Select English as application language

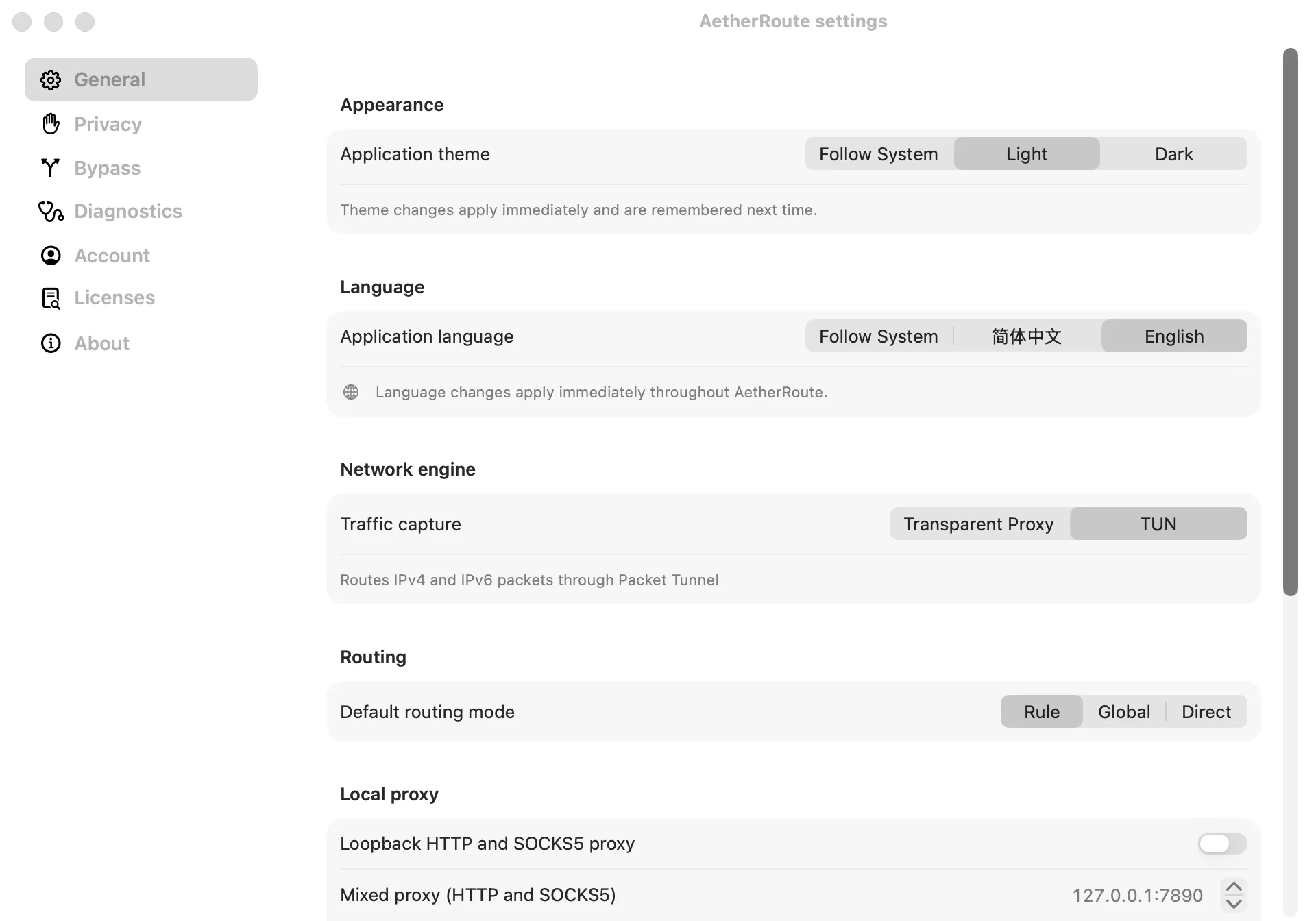tap(1174, 336)
